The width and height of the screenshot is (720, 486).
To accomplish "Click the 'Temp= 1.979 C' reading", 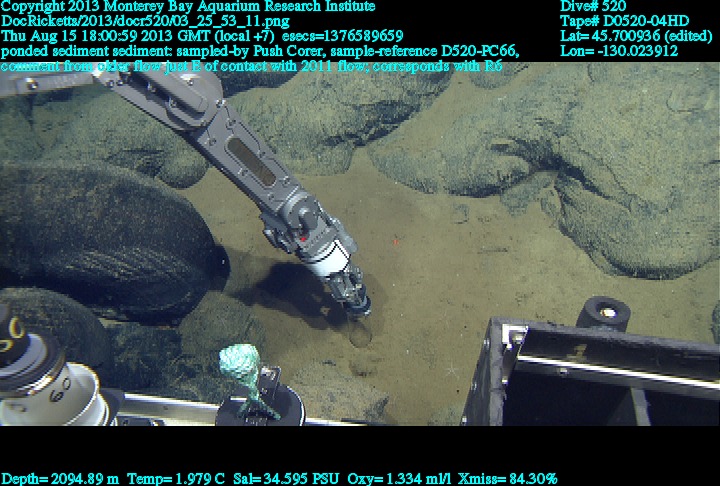I will pyautogui.click(x=176, y=479).
